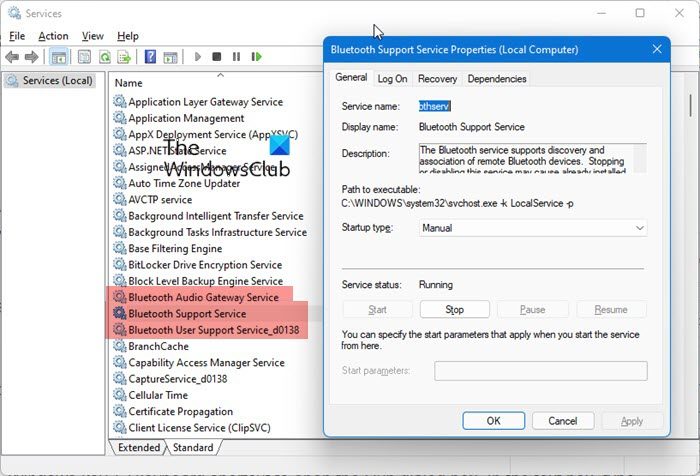Switch to the Log On tab
The image size is (700, 476).
392,79
